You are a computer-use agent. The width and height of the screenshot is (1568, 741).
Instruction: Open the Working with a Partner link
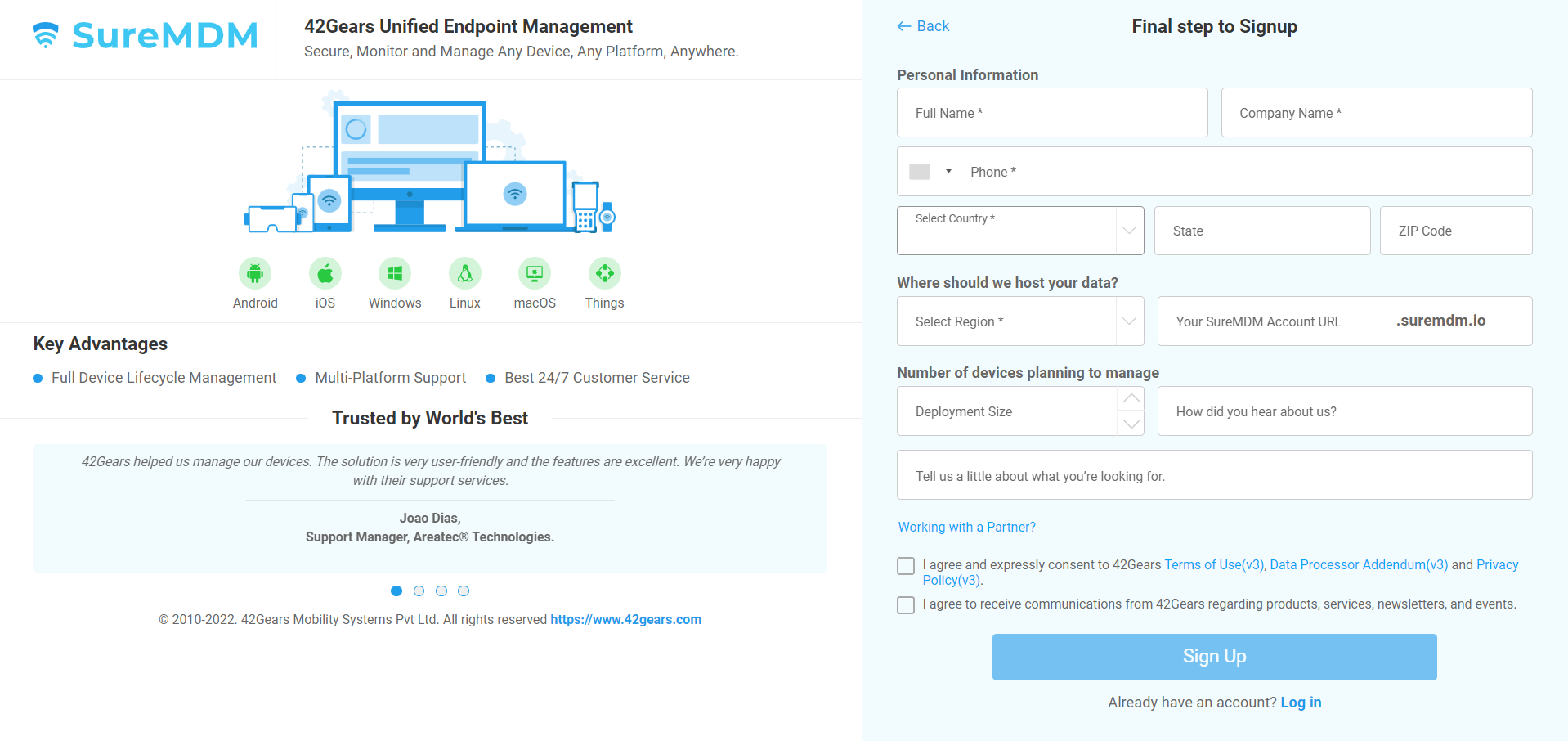pyautogui.click(x=965, y=527)
